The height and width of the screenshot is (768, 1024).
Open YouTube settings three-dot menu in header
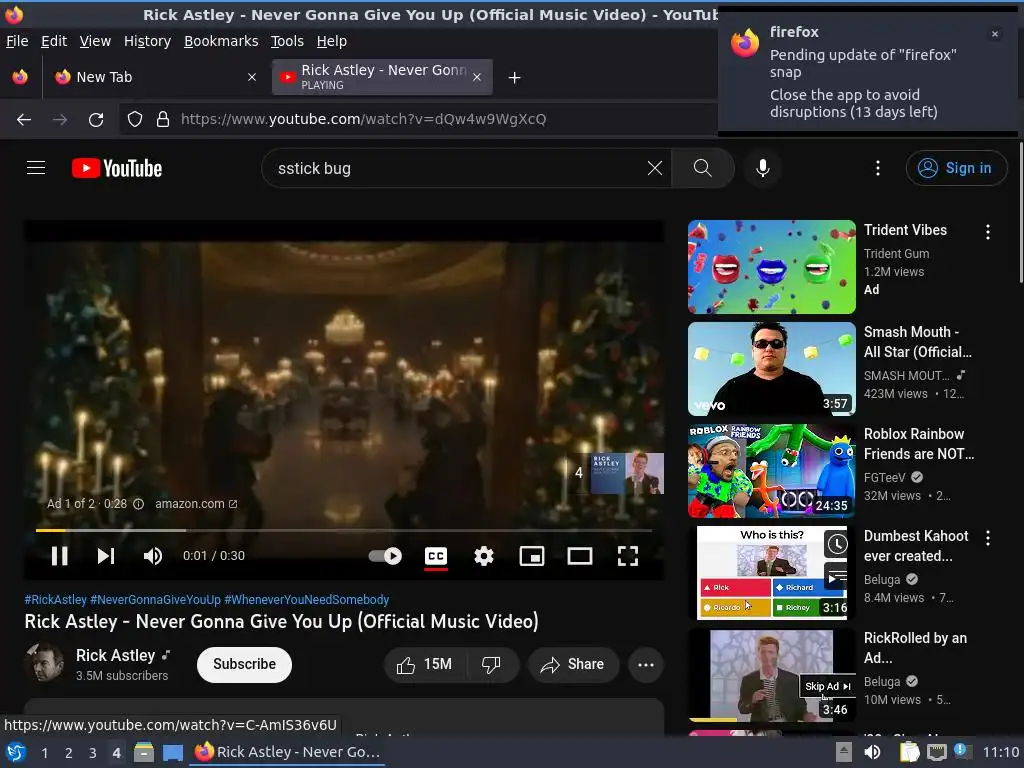pos(878,168)
